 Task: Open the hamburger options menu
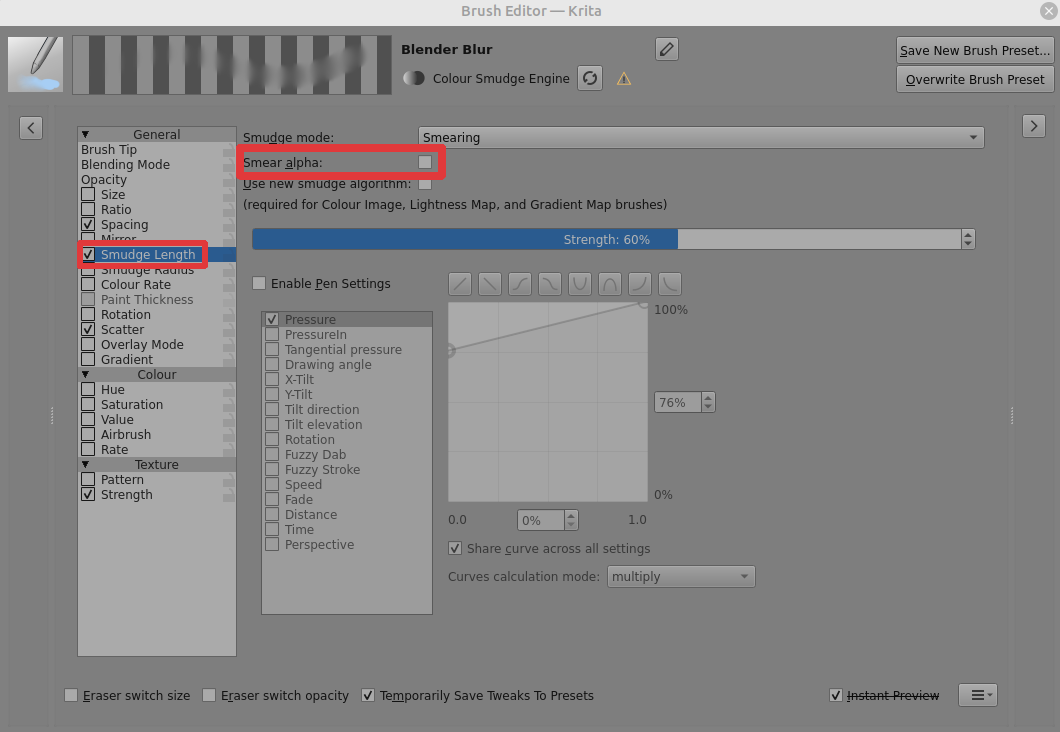tap(978, 695)
